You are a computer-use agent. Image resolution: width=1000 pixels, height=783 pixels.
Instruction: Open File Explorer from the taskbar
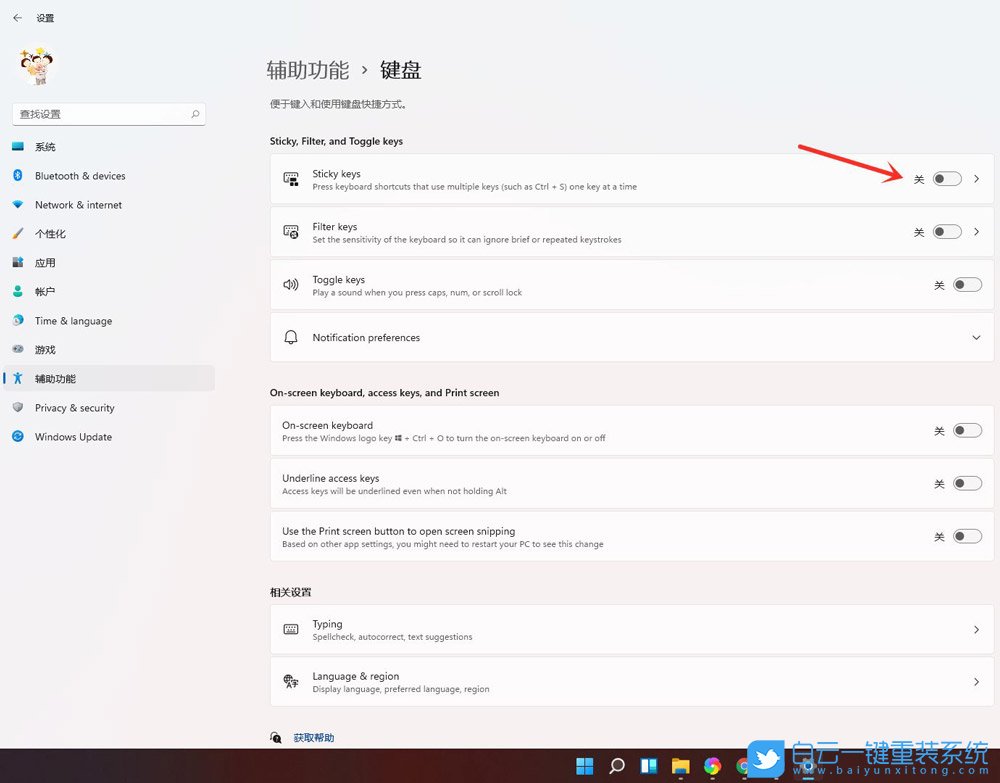[x=680, y=766]
